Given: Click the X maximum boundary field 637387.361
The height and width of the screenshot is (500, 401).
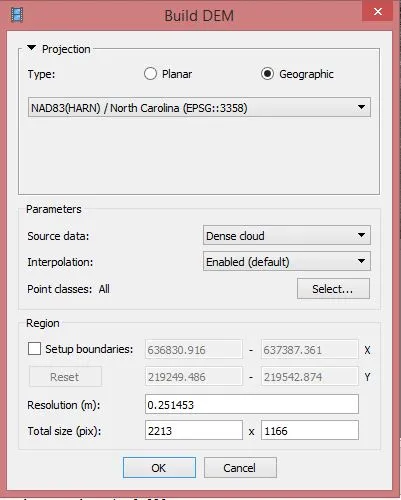Looking at the screenshot, I should click(x=310, y=350).
